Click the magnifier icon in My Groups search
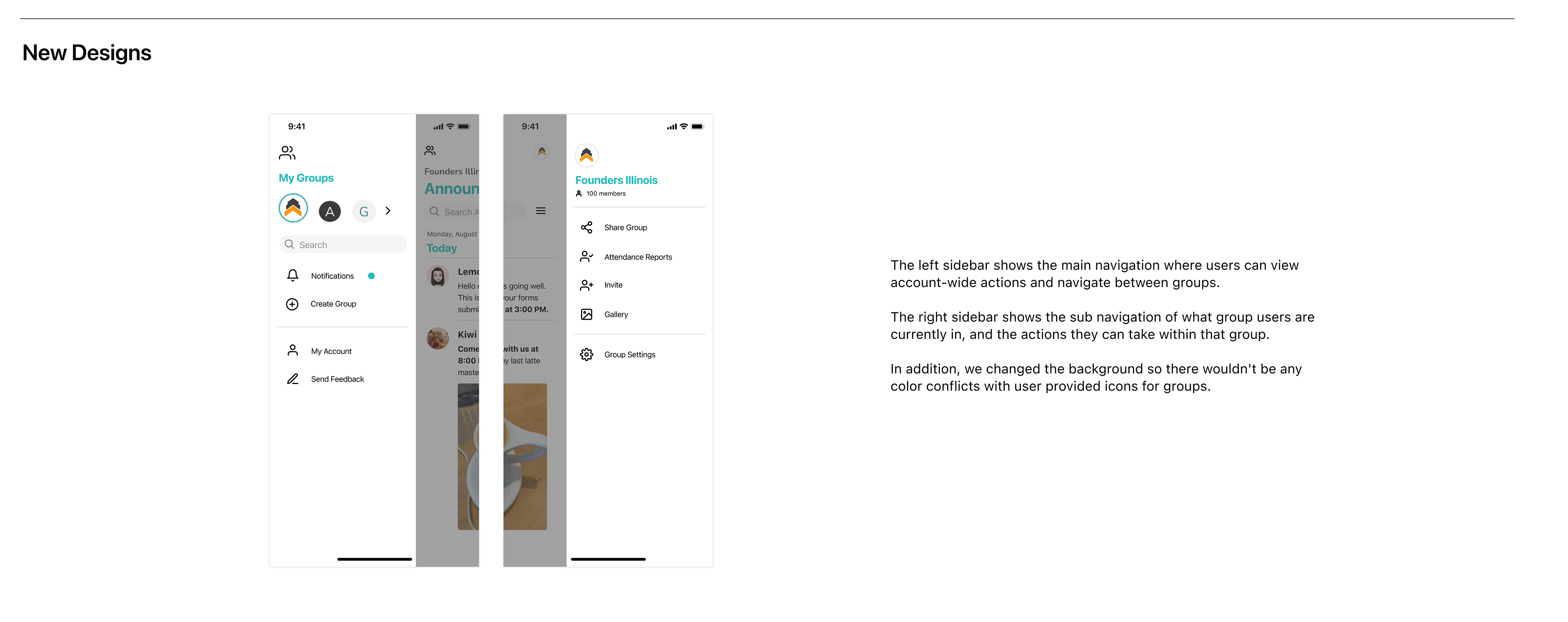The height and width of the screenshot is (622, 1568). coord(290,244)
